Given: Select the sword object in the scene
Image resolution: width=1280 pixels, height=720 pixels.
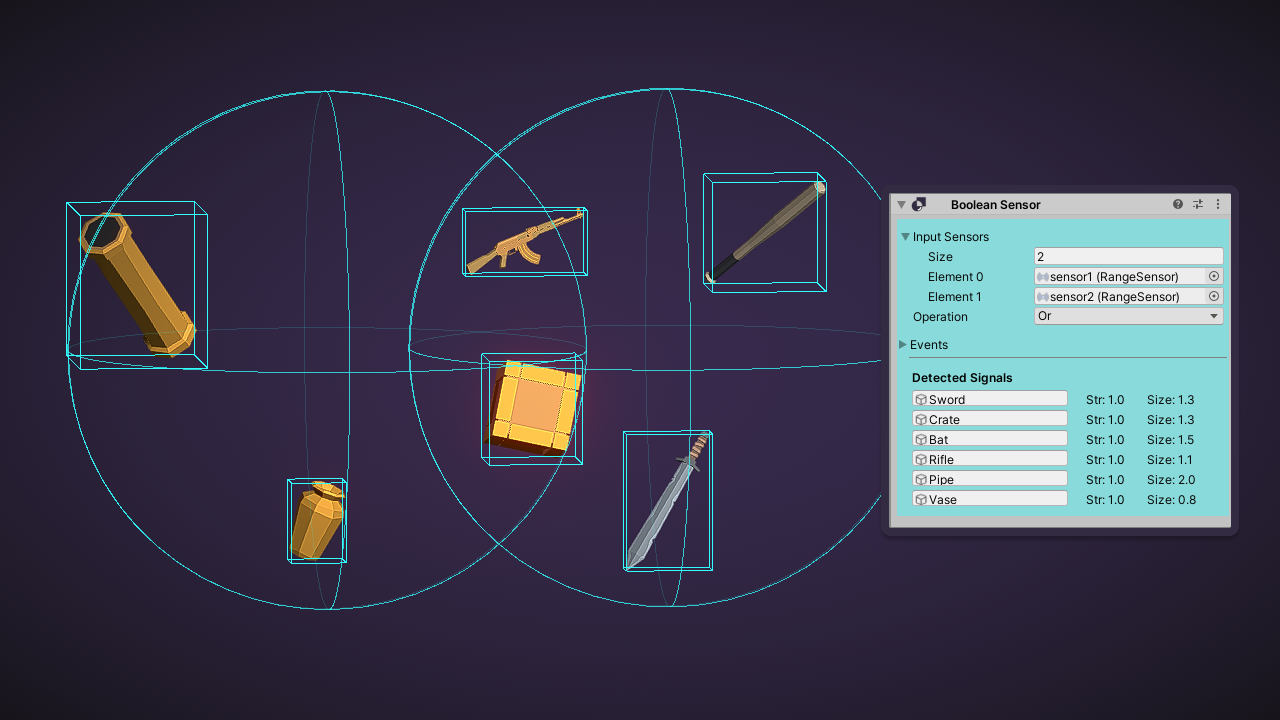Looking at the screenshot, I should pos(667,501).
